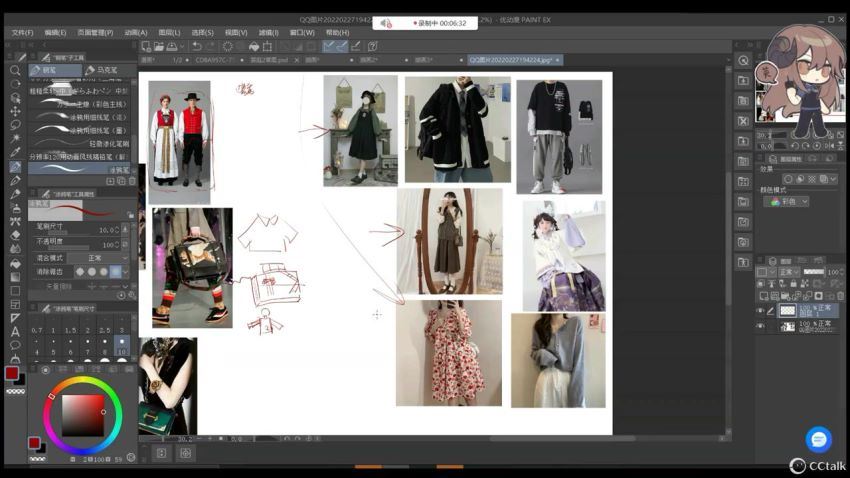Select the Fill bucket tool
Viewport: 850px width, 478px height.
(x=15, y=263)
